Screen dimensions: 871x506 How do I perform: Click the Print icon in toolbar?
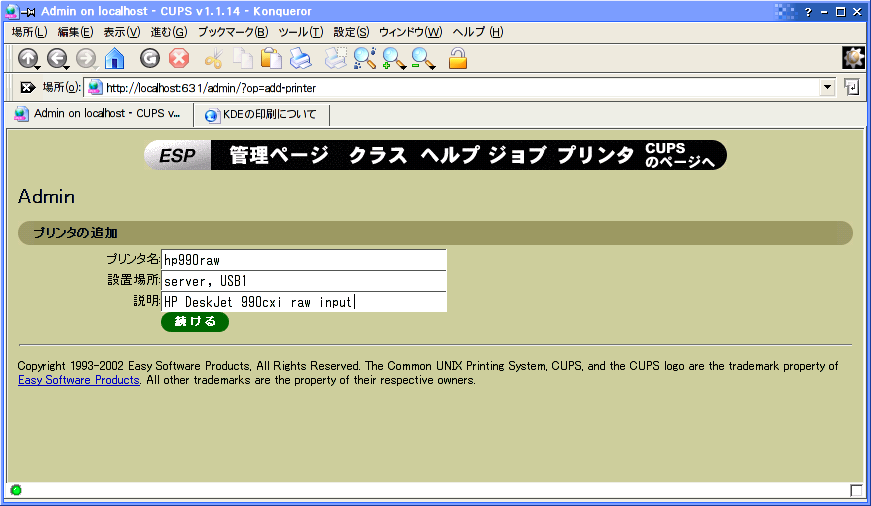[x=300, y=58]
